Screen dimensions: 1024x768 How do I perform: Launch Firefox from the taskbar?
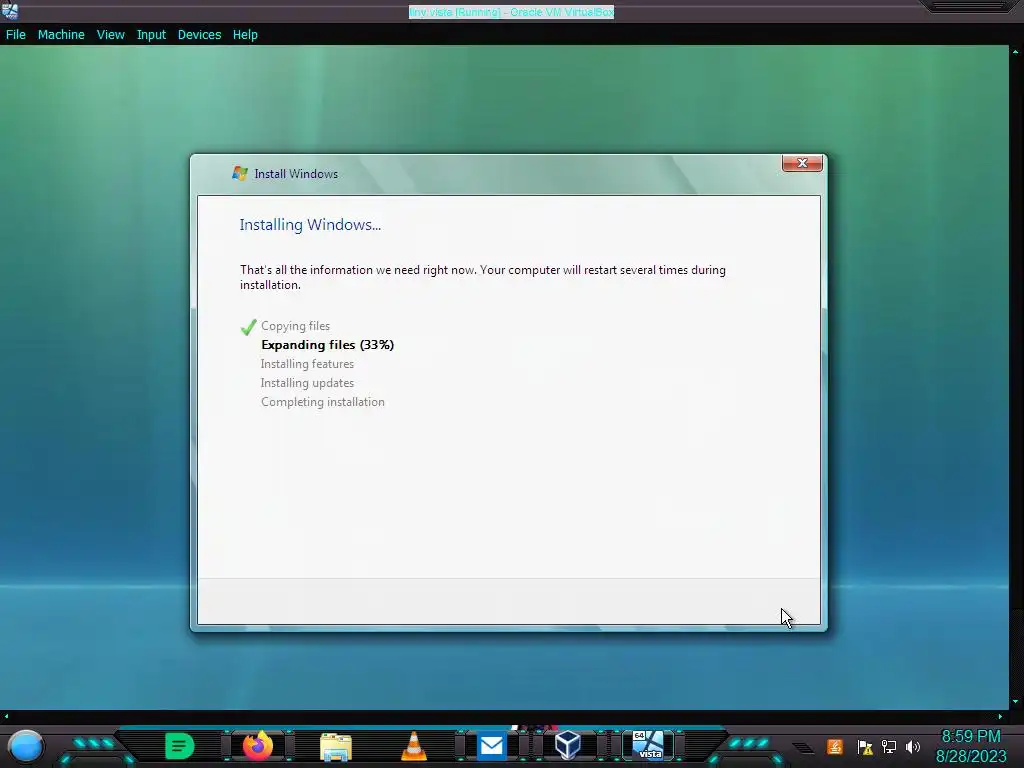(x=257, y=746)
